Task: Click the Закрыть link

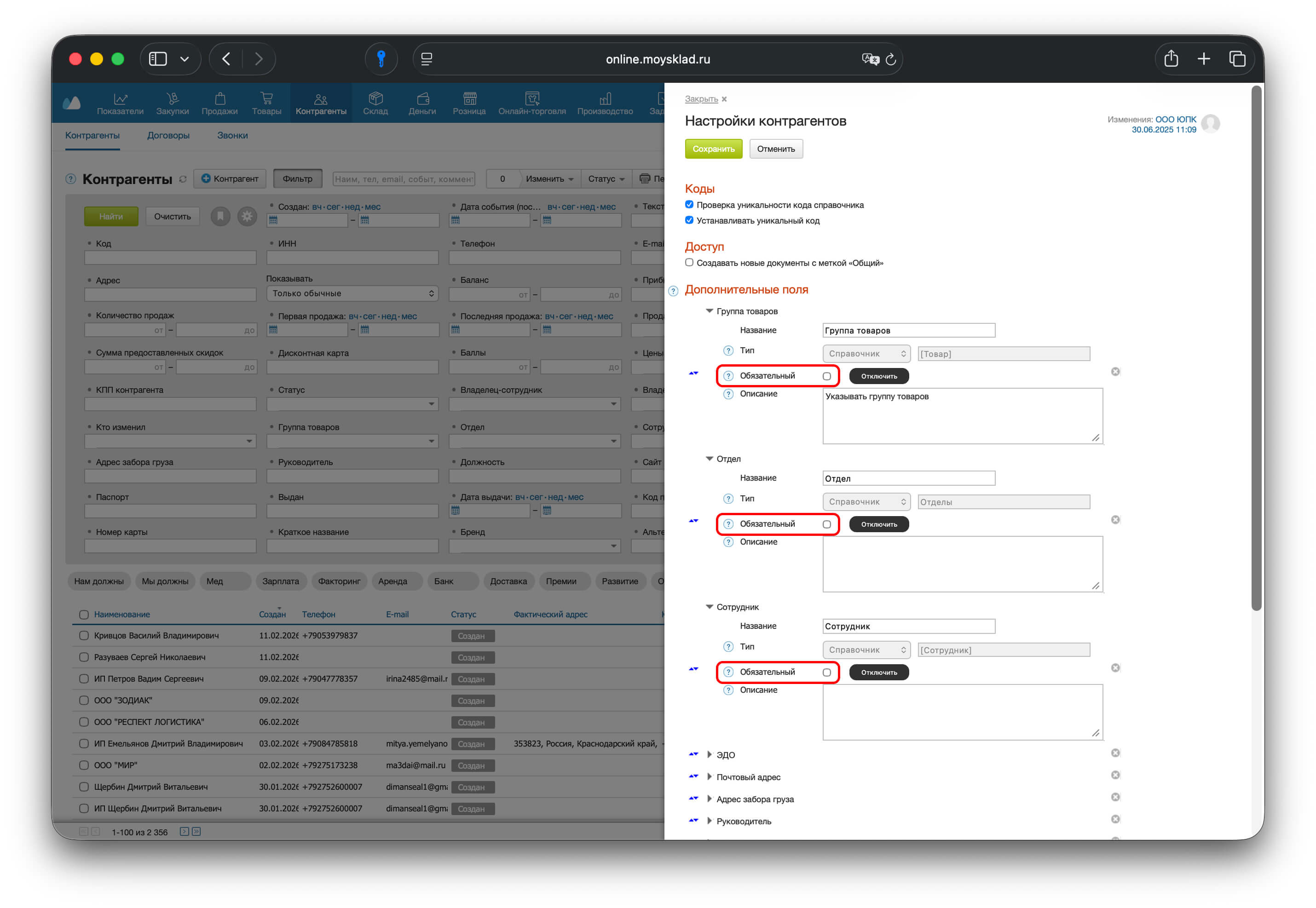Action: (x=701, y=99)
